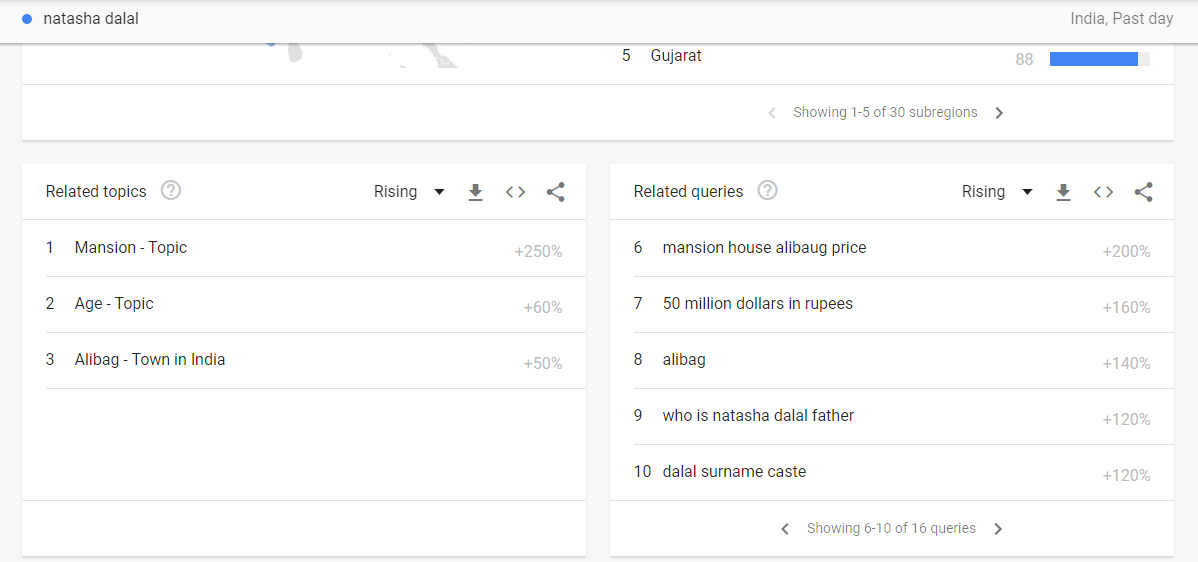Open embed code for Related topics
Viewport: 1198px width, 562px height.
tap(515, 192)
